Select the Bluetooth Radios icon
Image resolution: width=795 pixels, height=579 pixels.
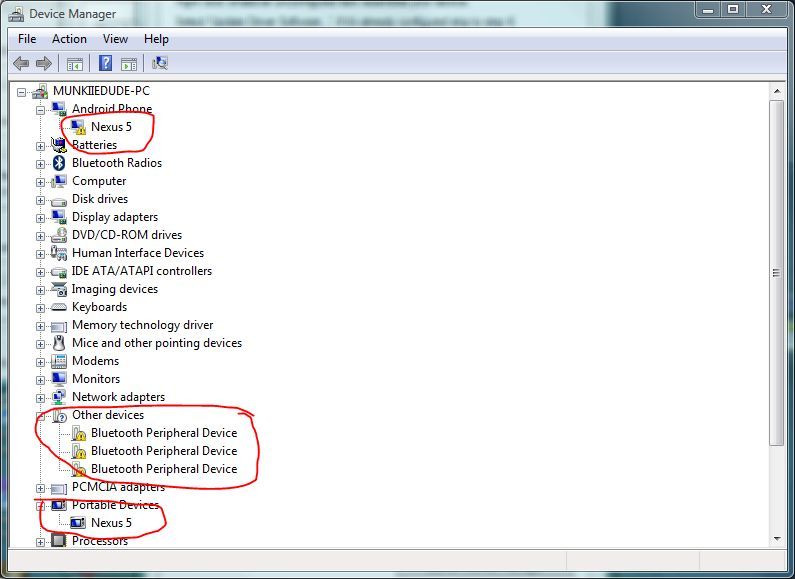(x=58, y=163)
